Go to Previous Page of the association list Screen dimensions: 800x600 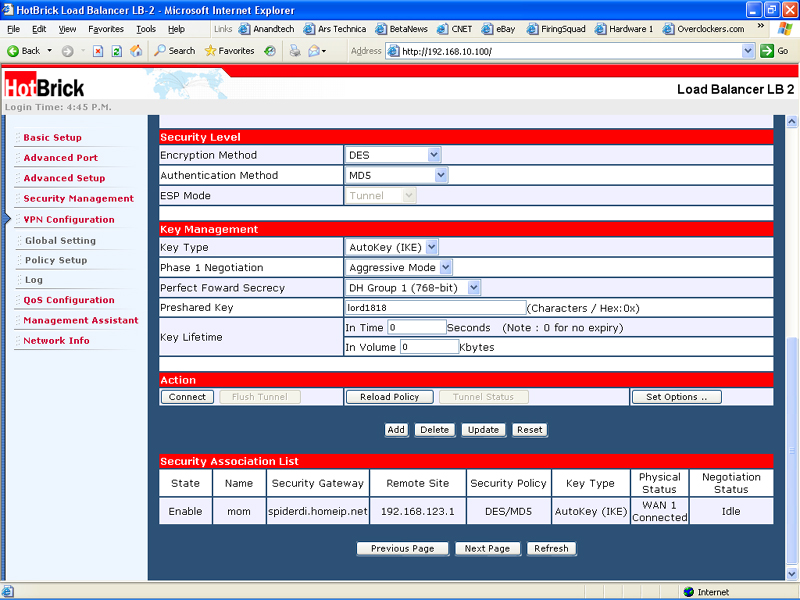(x=403, y=548)
